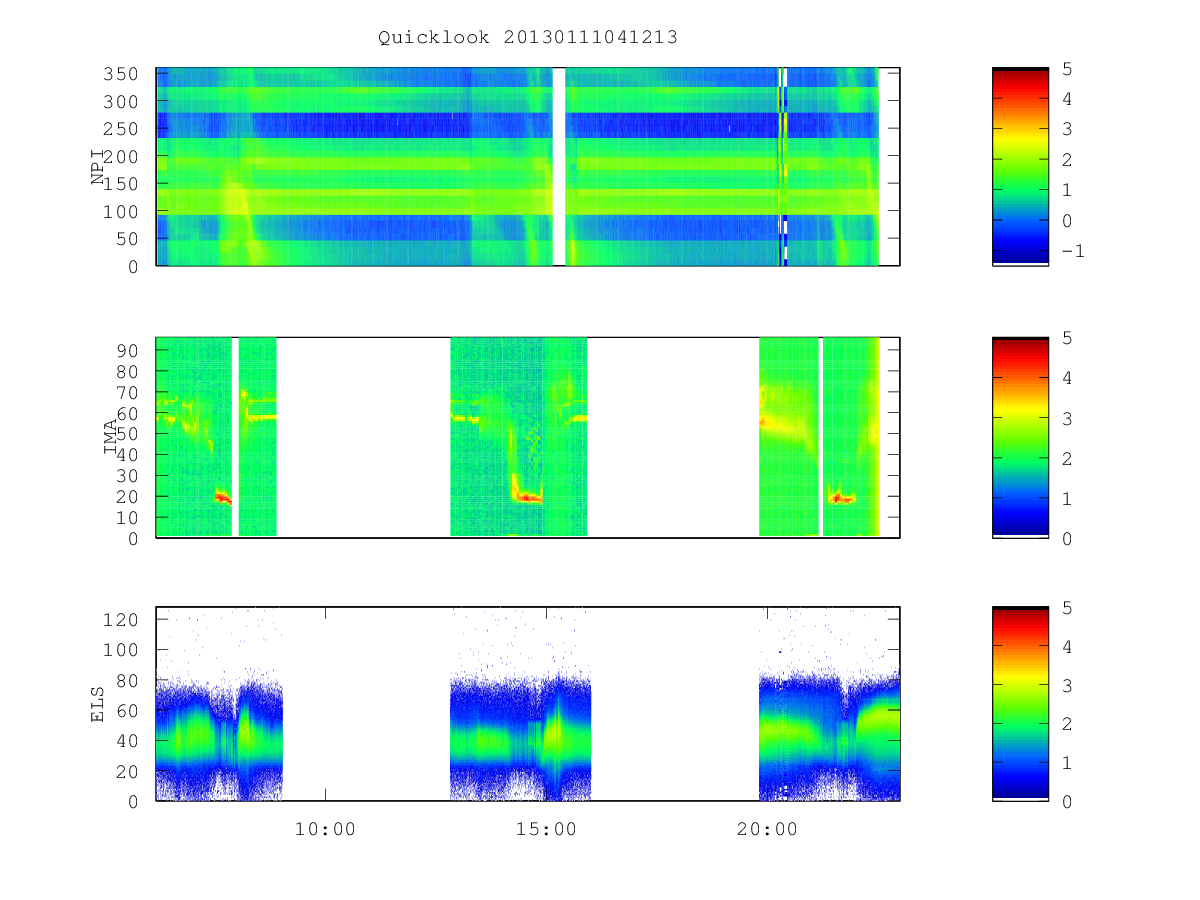Viewport: 1200px width, 900px height.
Task: Click the red IMA hotspot near 15:00
Action: click(527, 497)
